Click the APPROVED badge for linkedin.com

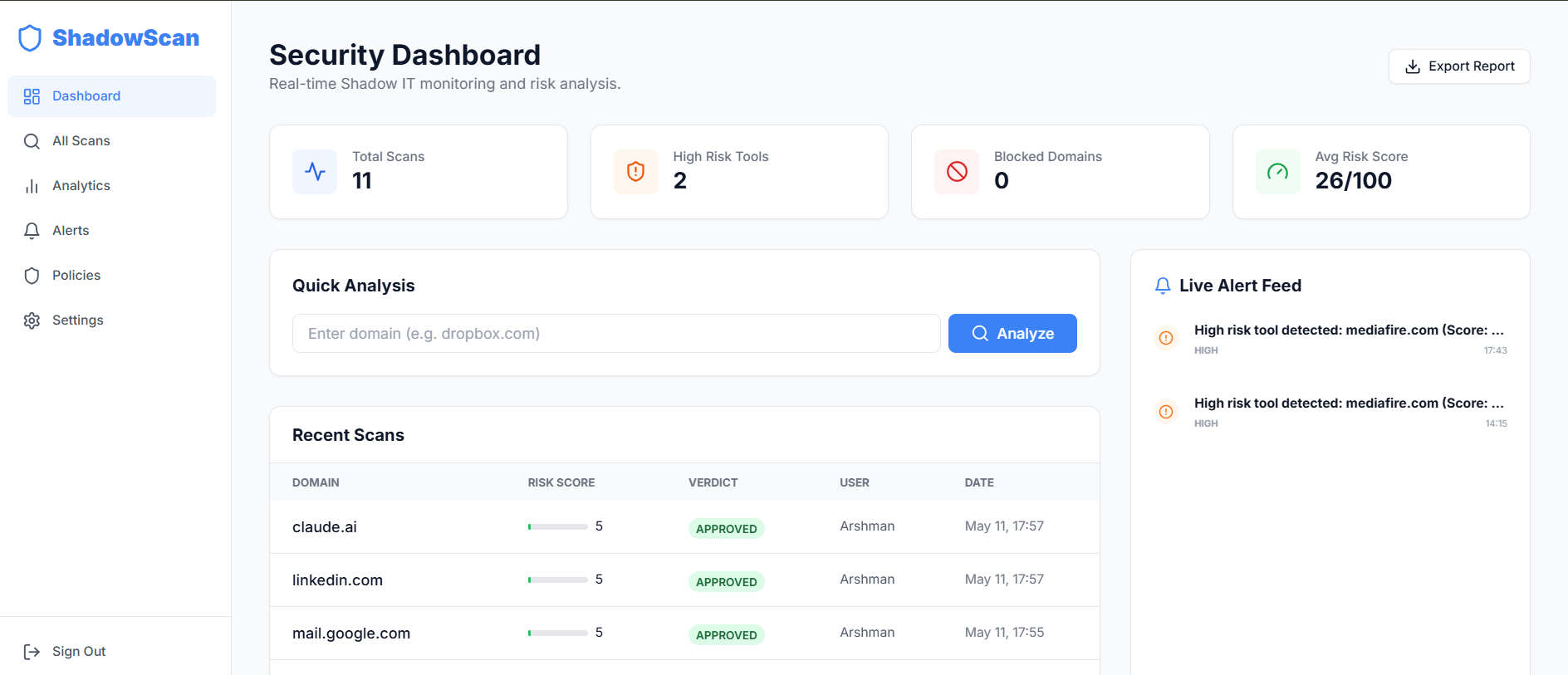pos(727,582)
